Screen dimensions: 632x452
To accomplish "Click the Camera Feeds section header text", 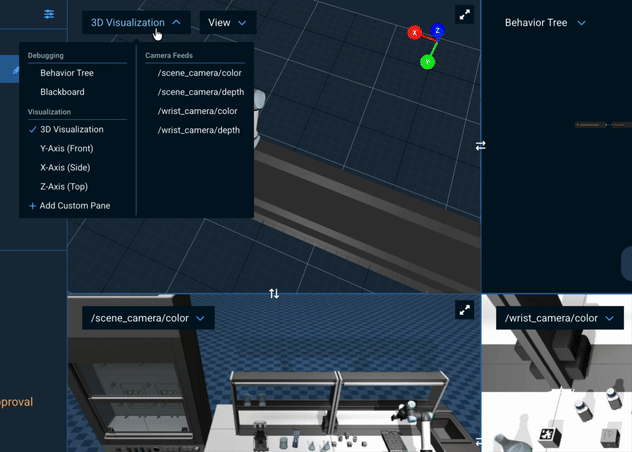I will [169, 55].
